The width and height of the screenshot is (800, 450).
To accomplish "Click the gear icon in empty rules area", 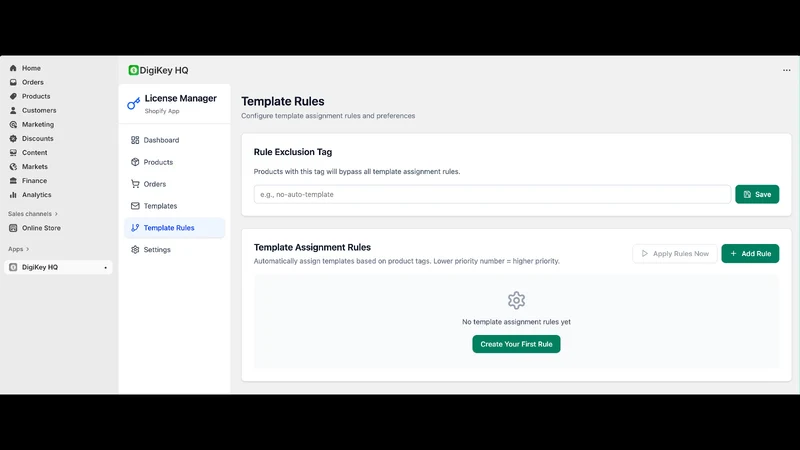I will point(516,301).
